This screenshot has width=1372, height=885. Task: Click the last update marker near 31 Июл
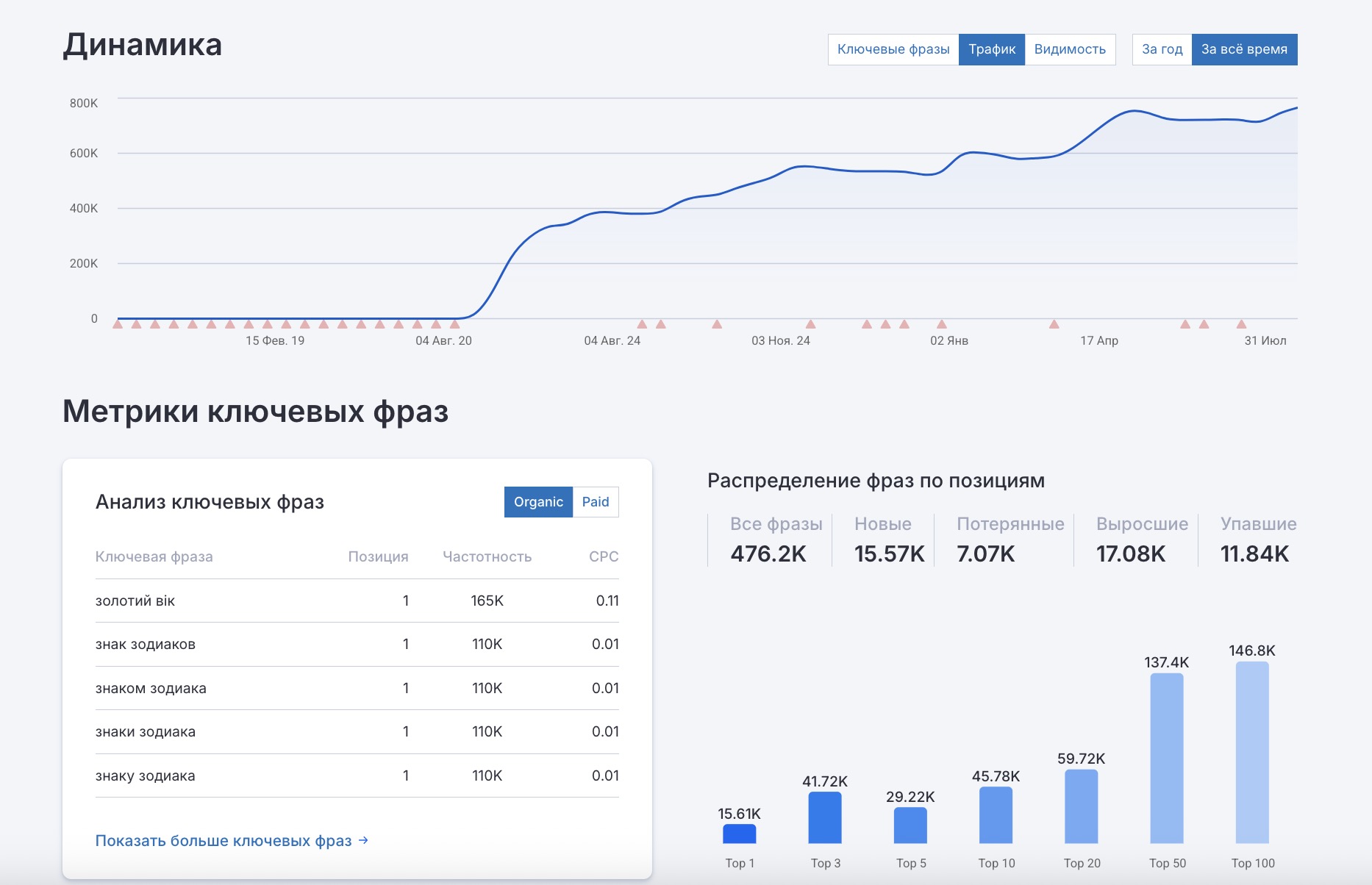point(1241,324)
